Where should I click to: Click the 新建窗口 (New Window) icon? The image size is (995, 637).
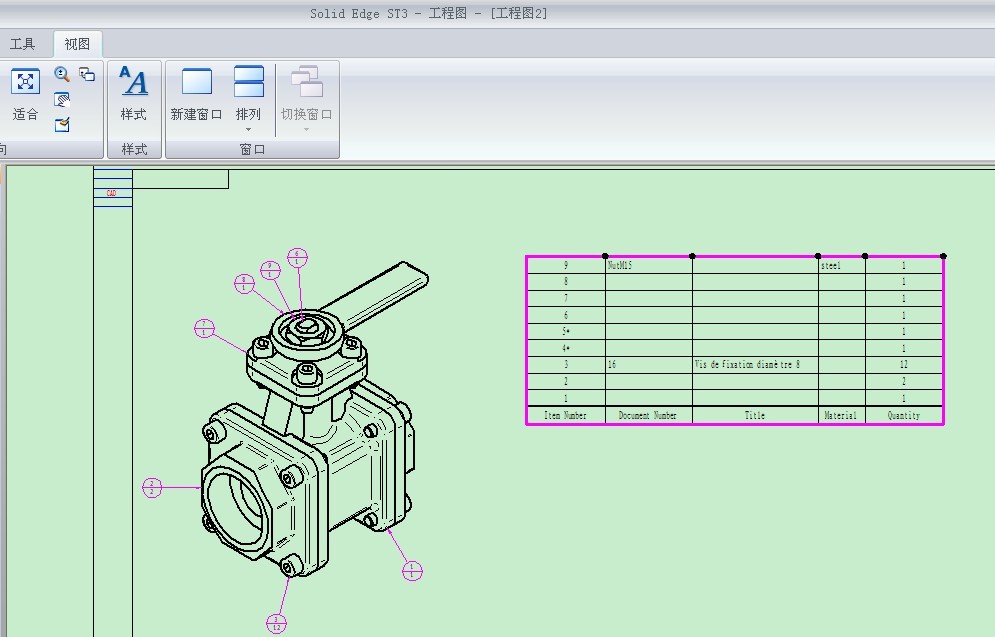pyautogui.click(x=197, y=81)
